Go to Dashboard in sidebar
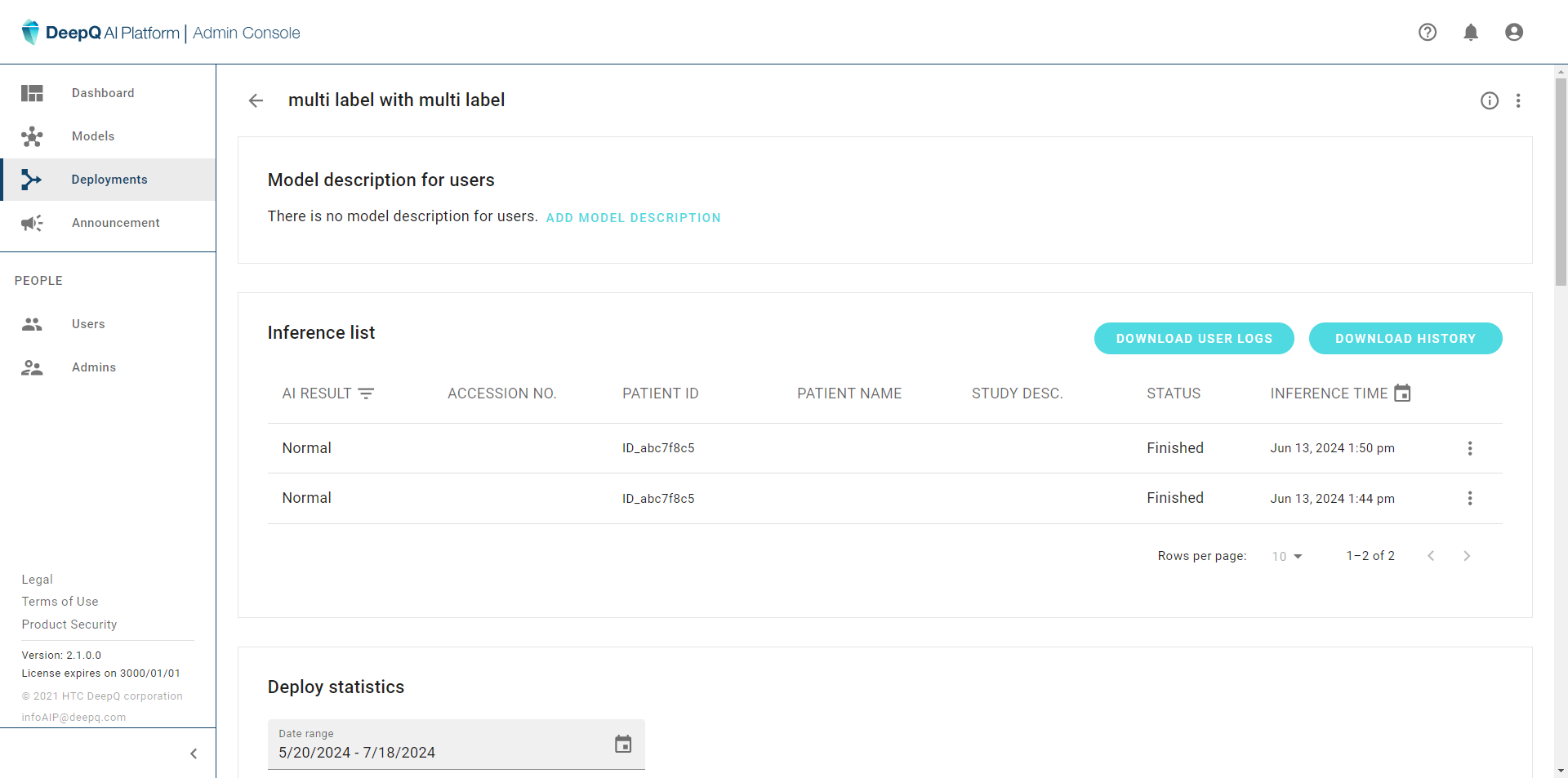Screen dimensions: 1568x778 [x=102, y=93]
